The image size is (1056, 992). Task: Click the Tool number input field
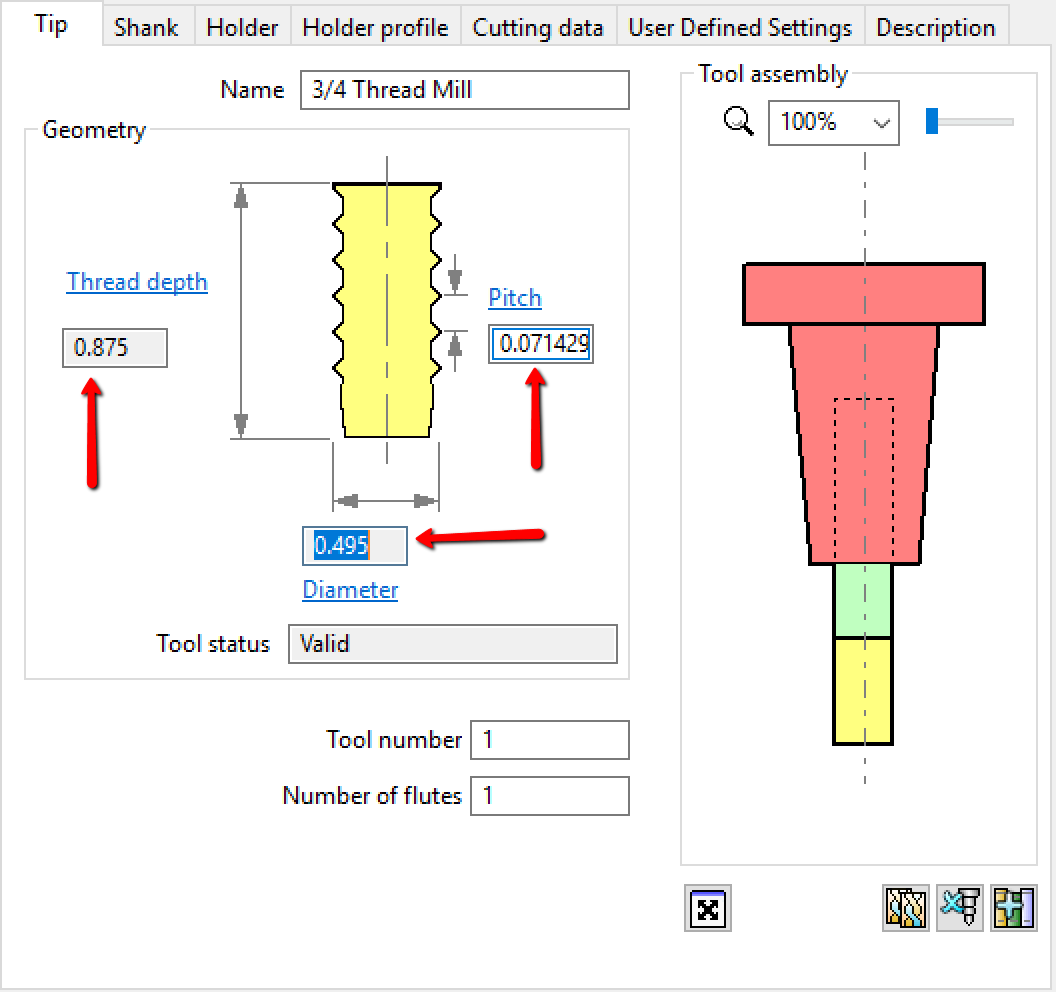coord(550,739)
